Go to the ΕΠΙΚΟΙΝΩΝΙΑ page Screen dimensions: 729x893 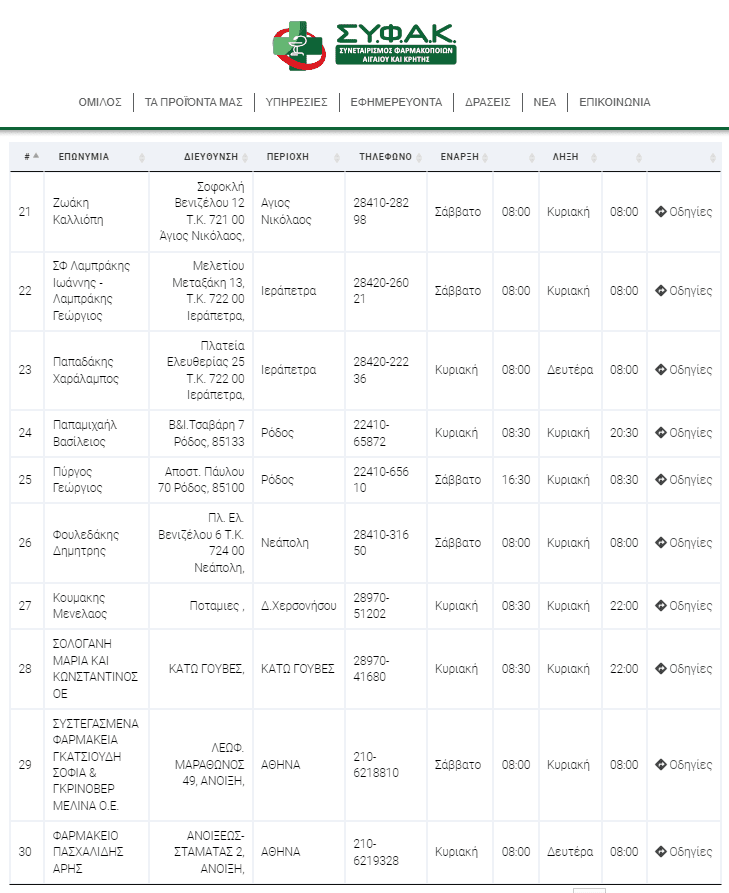tap(615, 103)
